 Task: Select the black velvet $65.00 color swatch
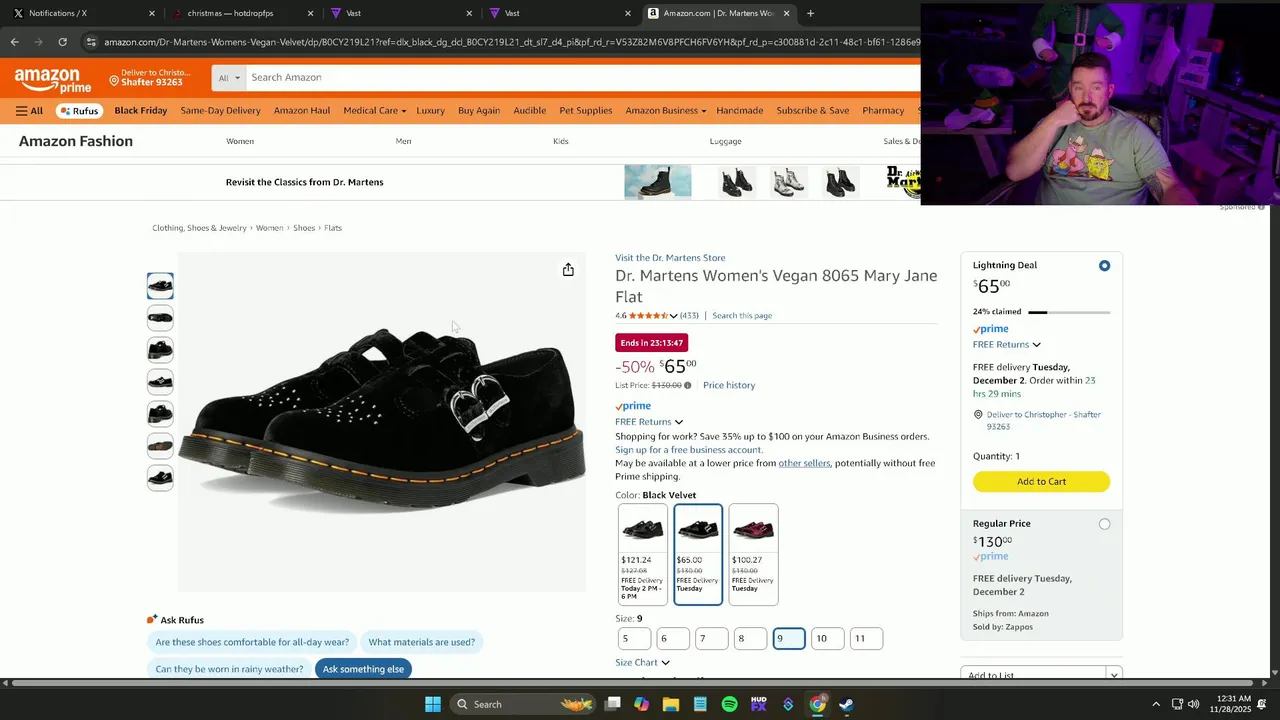click(x=698, y=554)
